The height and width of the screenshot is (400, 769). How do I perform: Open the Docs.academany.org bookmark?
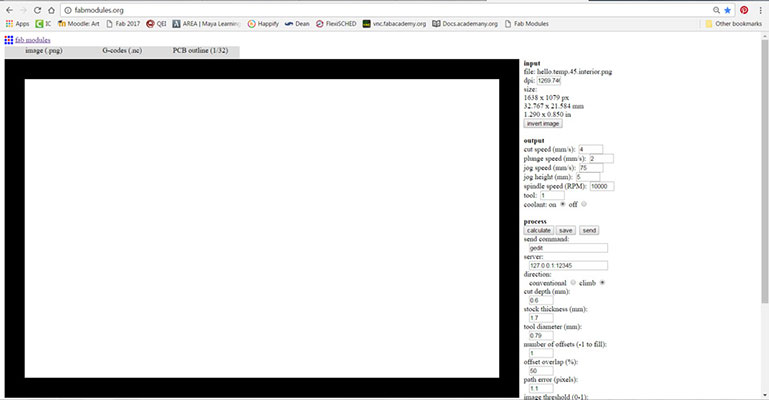[x=465, y=24]
